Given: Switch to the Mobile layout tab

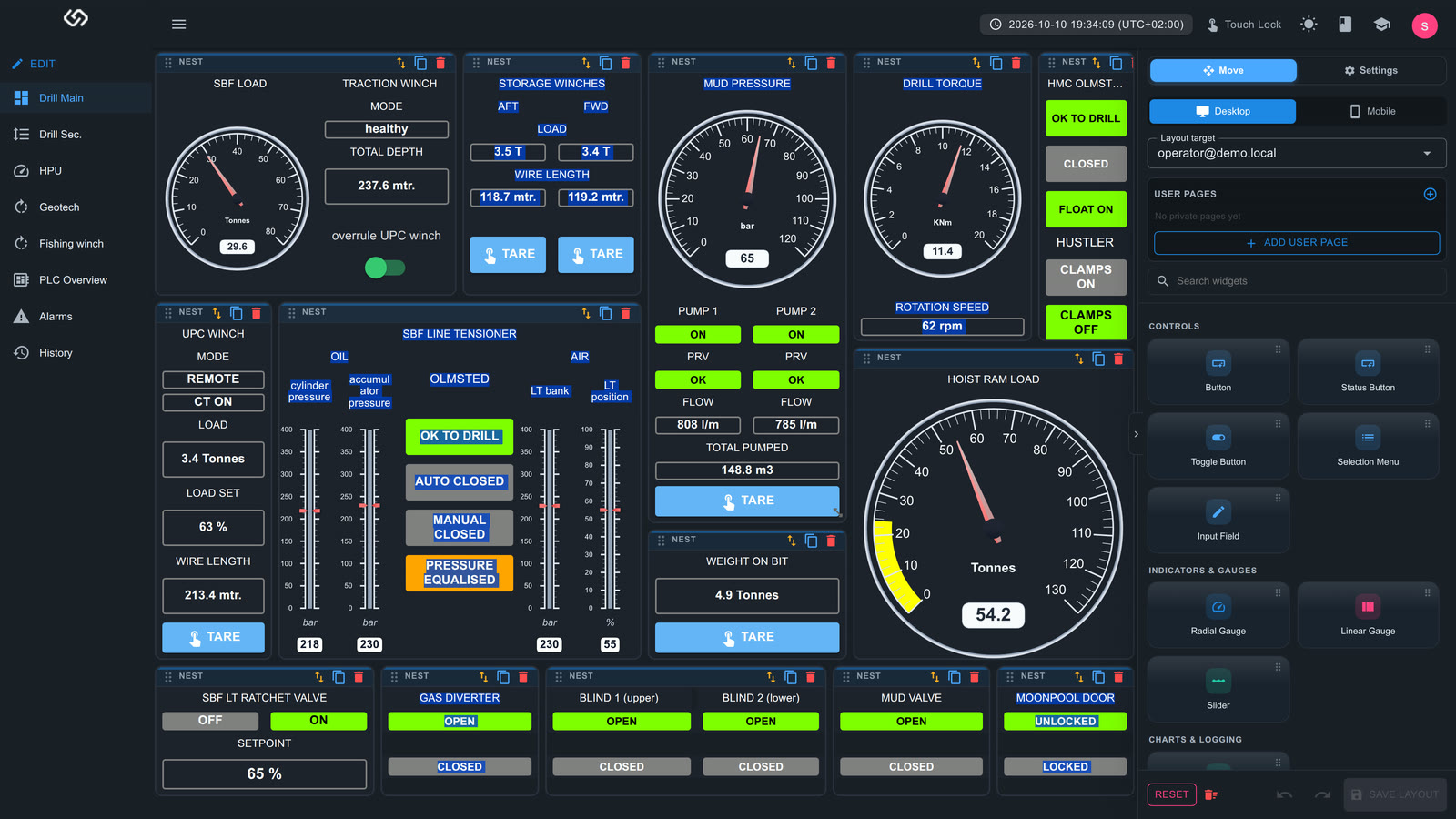Looking at the screenshot, I should point(1371,111).
